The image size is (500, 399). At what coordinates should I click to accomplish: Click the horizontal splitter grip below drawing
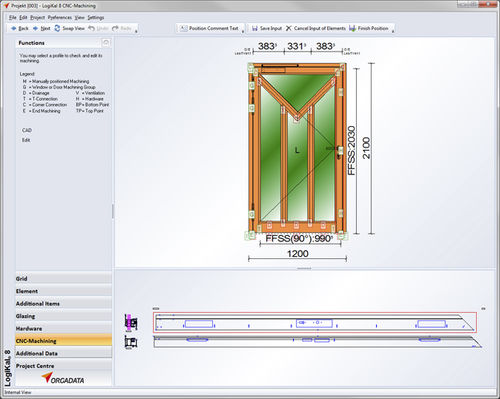pos(304,268)
